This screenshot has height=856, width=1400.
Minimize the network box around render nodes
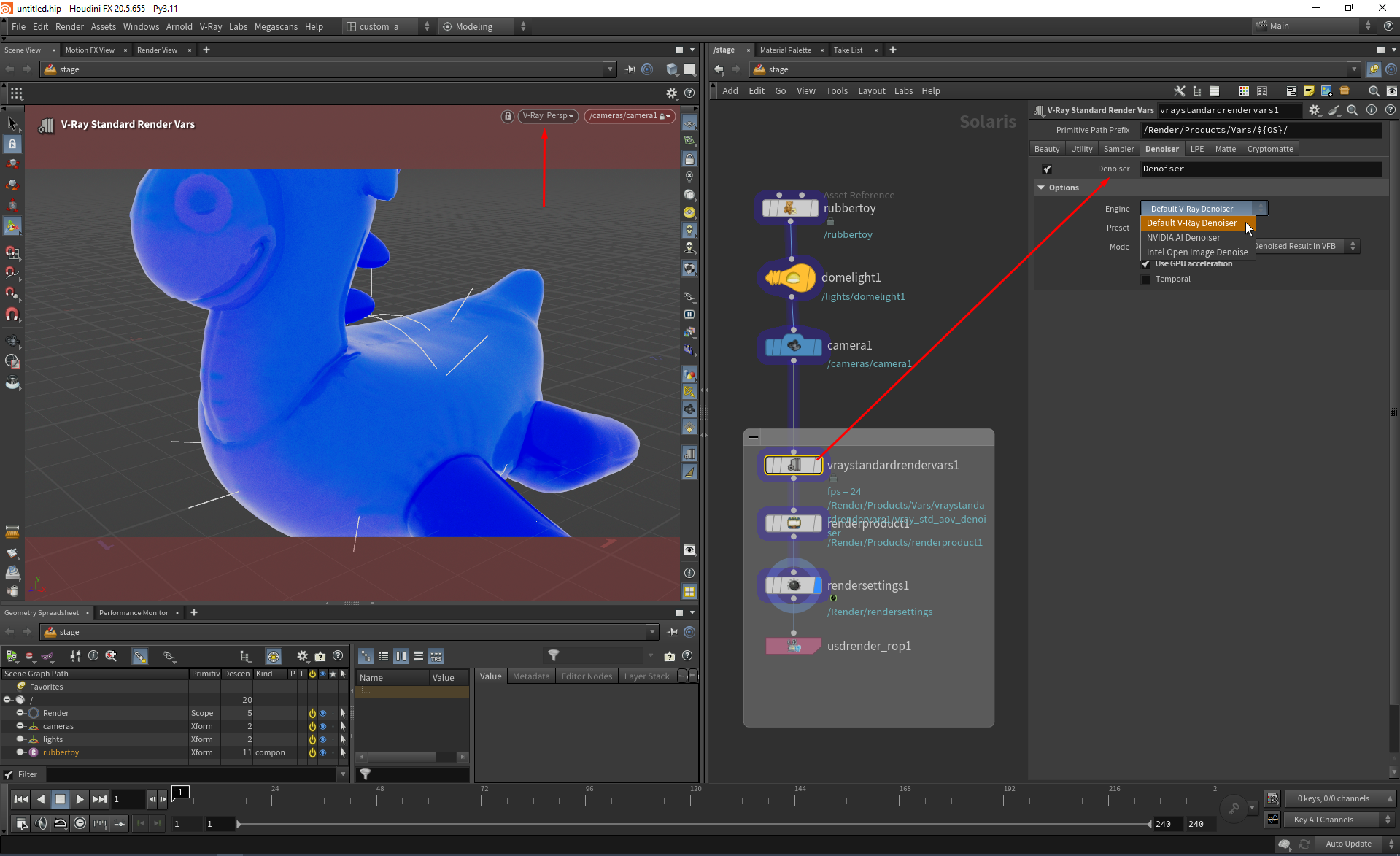coord(754,437)
